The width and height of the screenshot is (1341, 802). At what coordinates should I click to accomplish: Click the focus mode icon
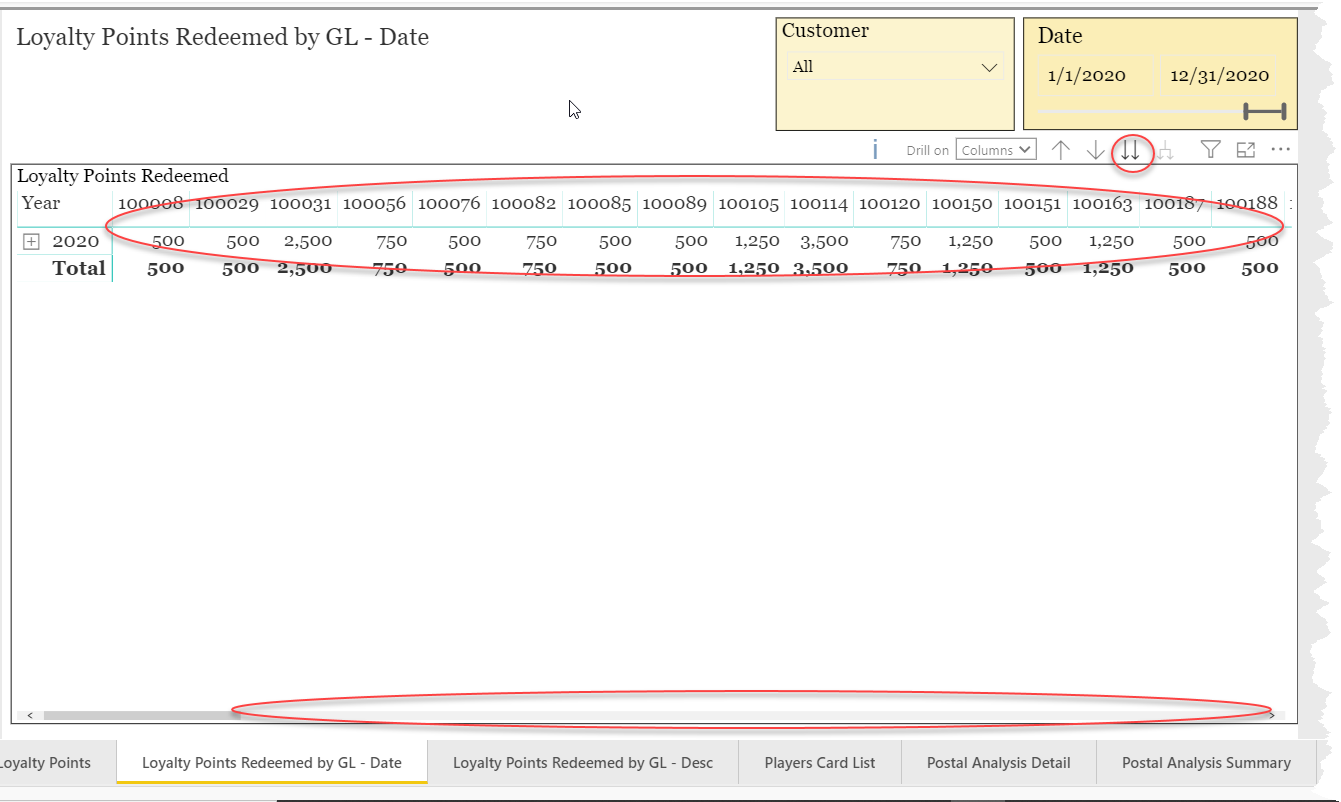tap(1246, 150)
